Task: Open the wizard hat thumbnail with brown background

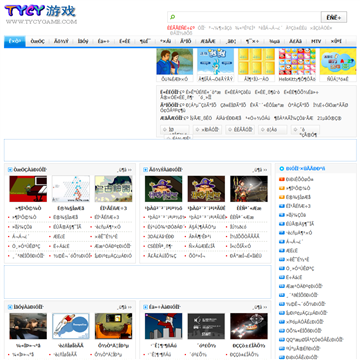Action: (x=206, y=189)
